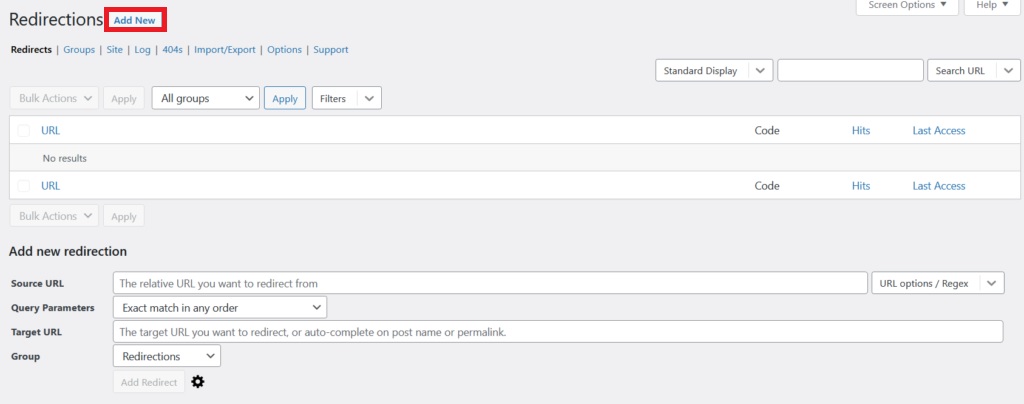Image resolution: width=1024 pixels, height=404 pixels.
Task: Expand the arrow next to Filters
Action: 369,99
